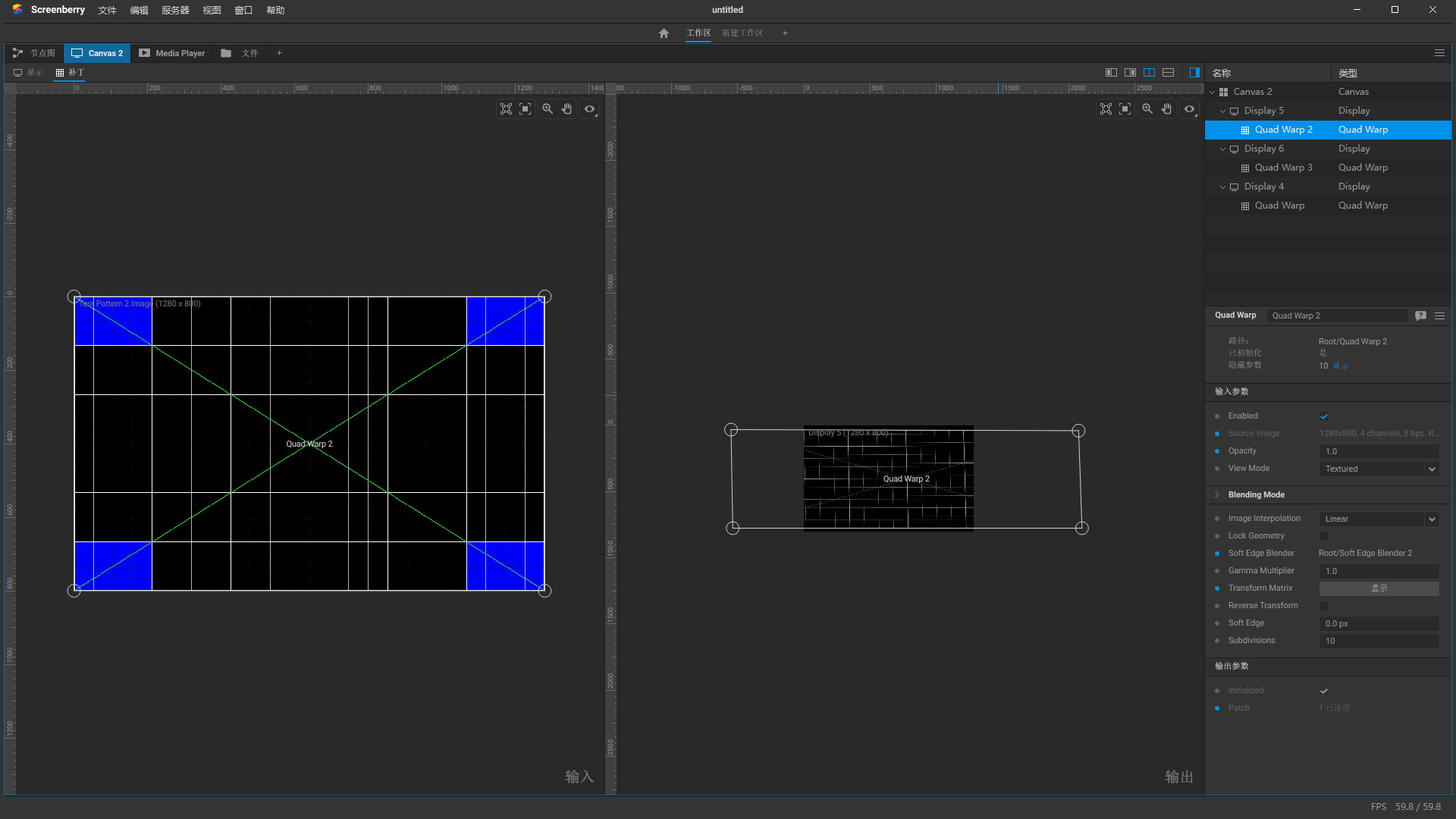Screen dimensions: 1456x819
Task: Toggle the right side panel icon
Action: click(x=1194, y=73)
